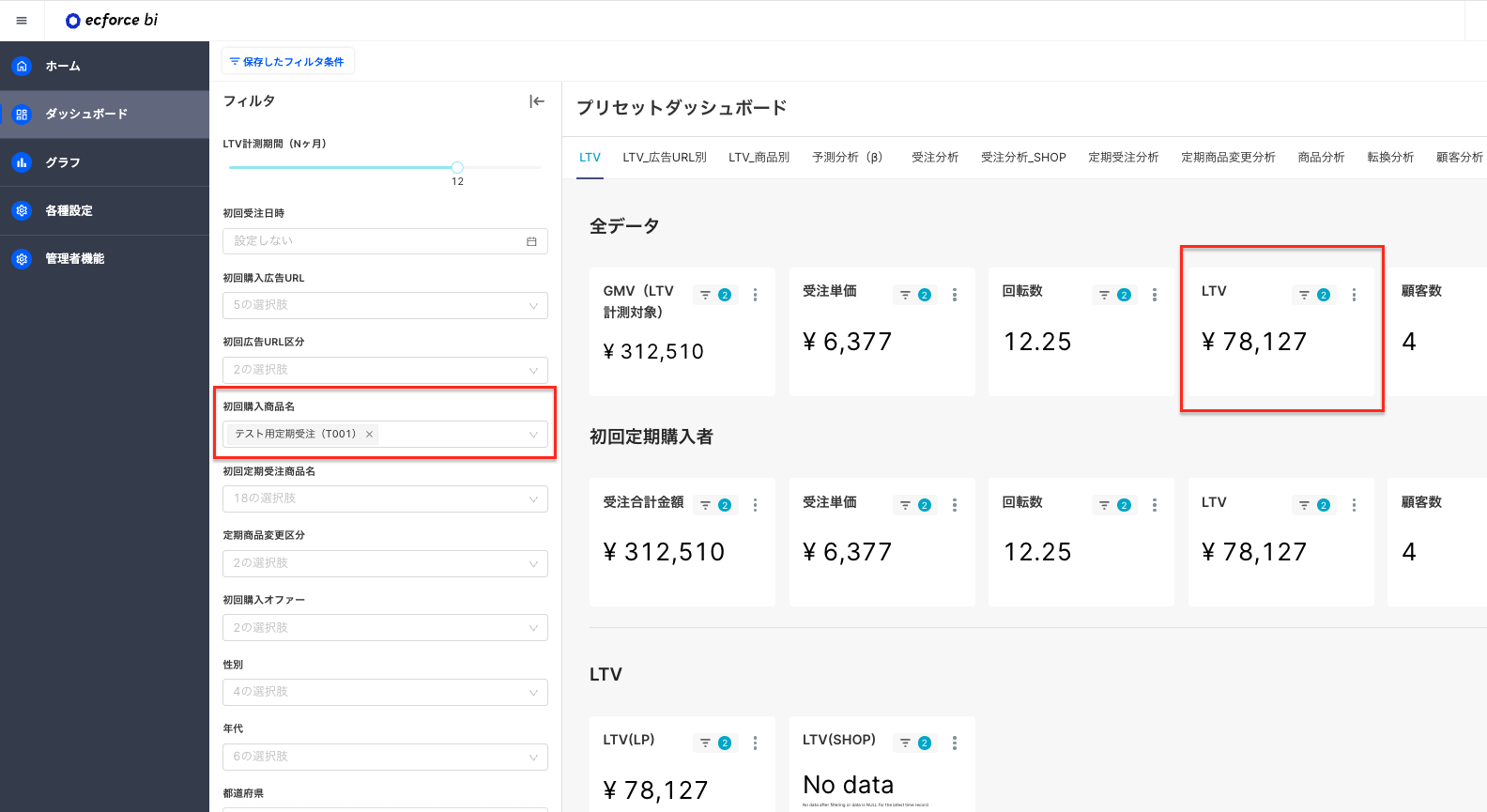Open more options on LTV(LP) card

click(x=755, y=743)
